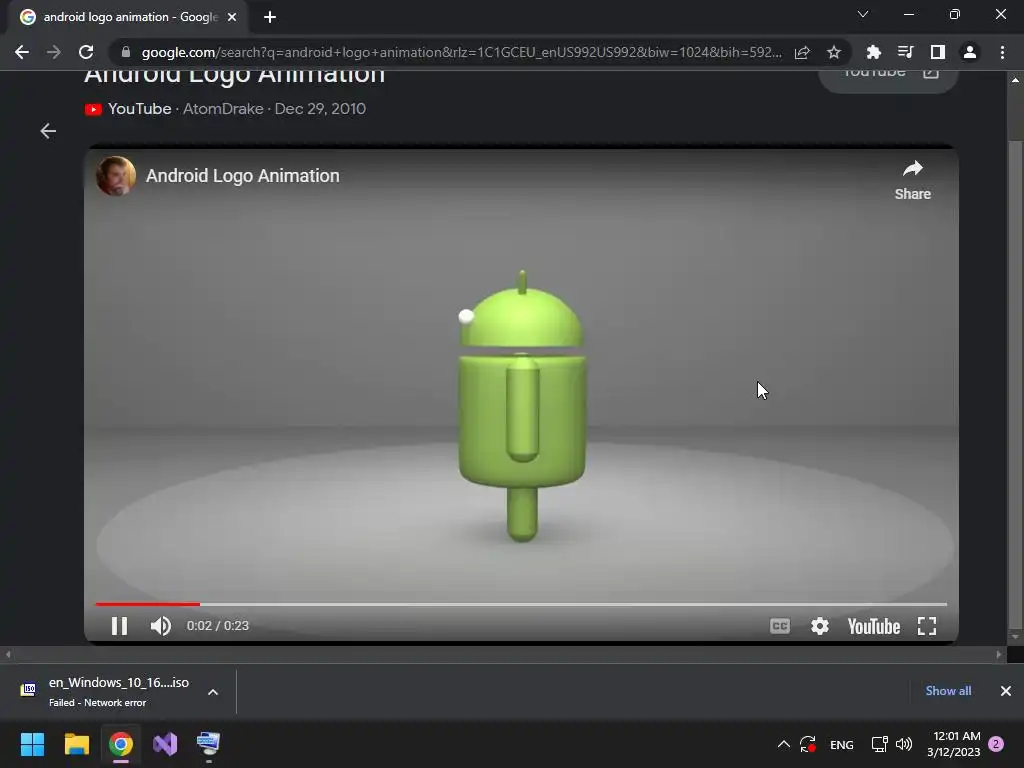Click the browser Back button
The height and width of the screenshot is (768, 1024).
(22, 52)
